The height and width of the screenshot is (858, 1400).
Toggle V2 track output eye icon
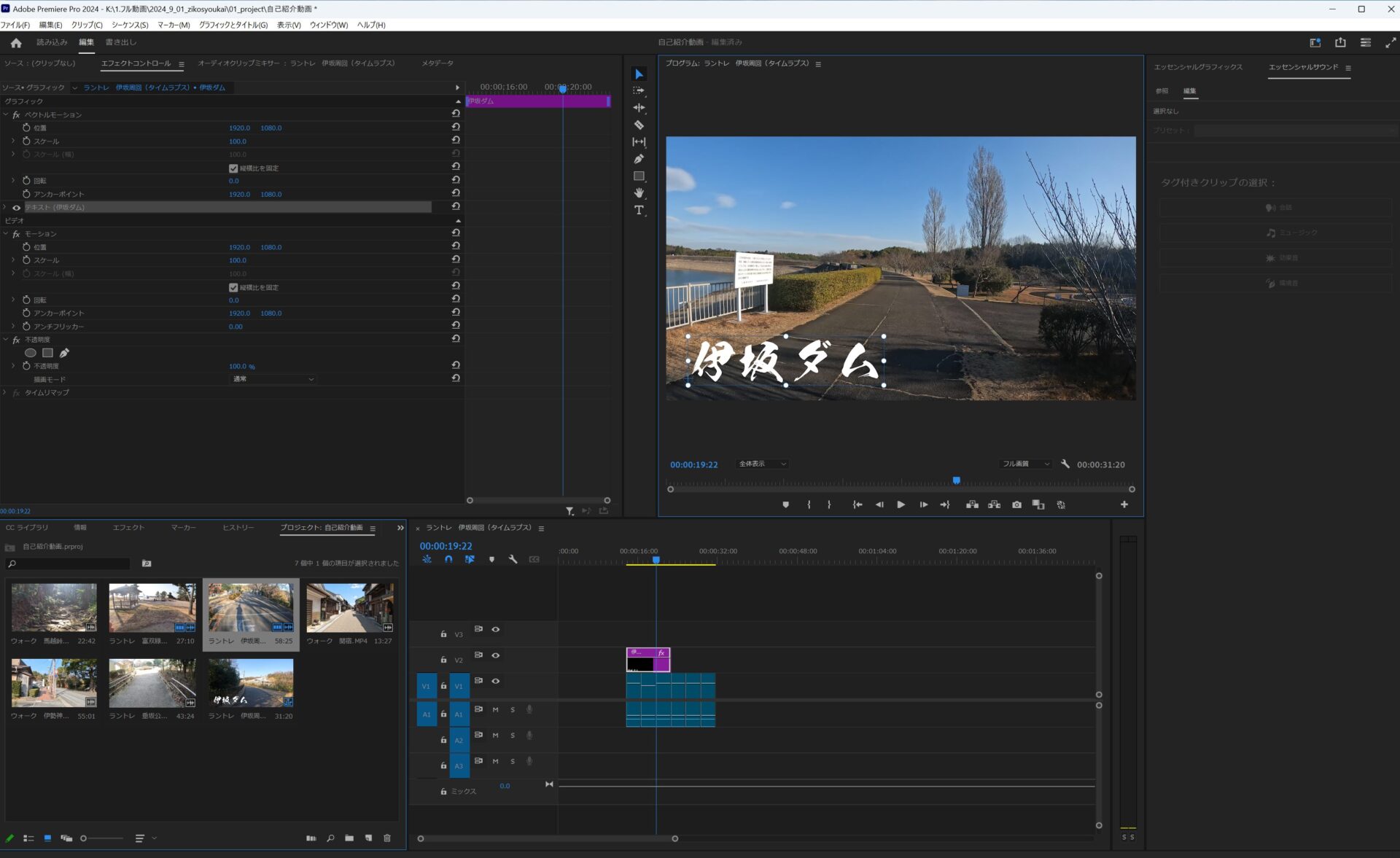[x=496, y=655]
